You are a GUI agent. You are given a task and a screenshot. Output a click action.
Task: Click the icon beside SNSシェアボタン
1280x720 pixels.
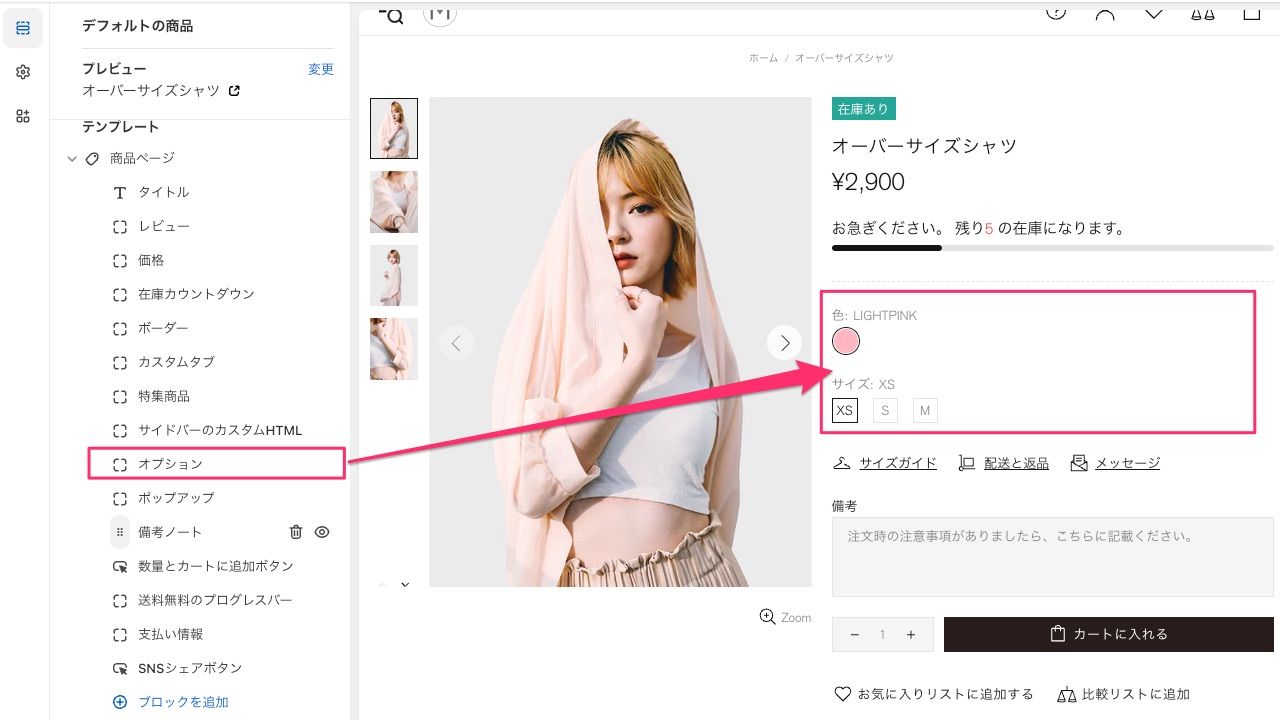(x=120, y=668)
